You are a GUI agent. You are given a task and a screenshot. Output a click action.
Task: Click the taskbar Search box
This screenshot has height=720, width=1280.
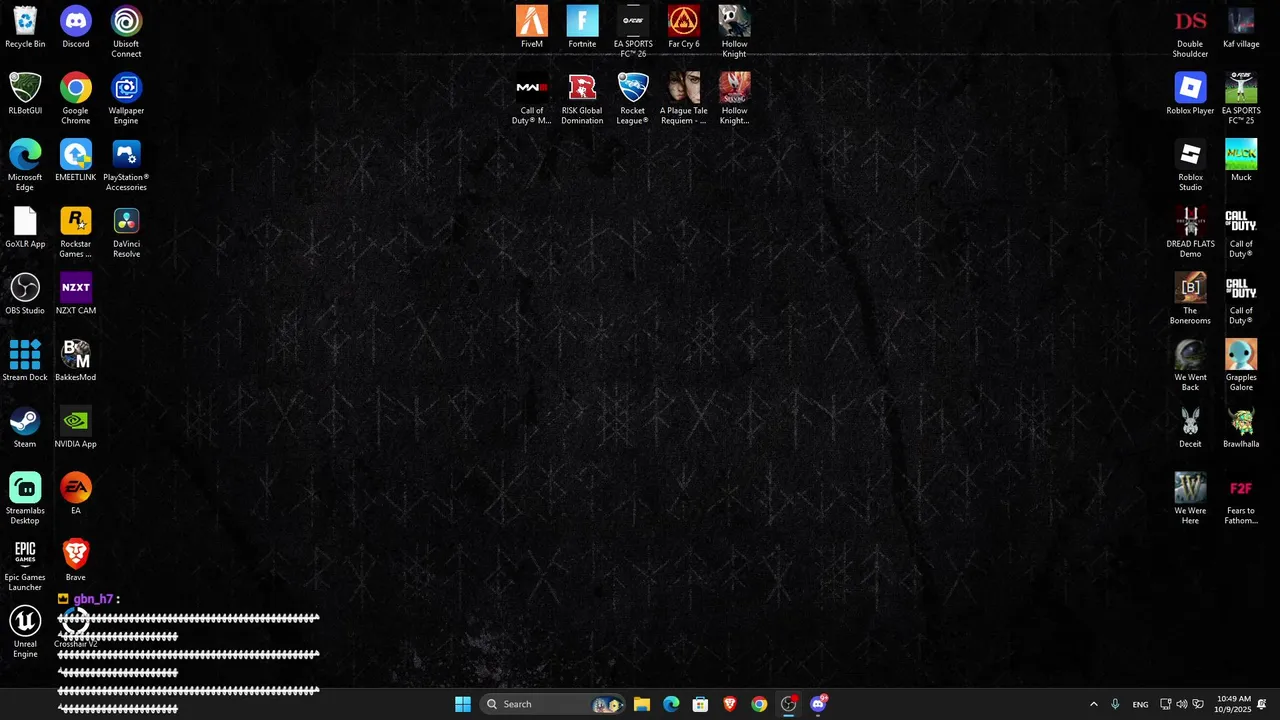[x=552, y=704]
